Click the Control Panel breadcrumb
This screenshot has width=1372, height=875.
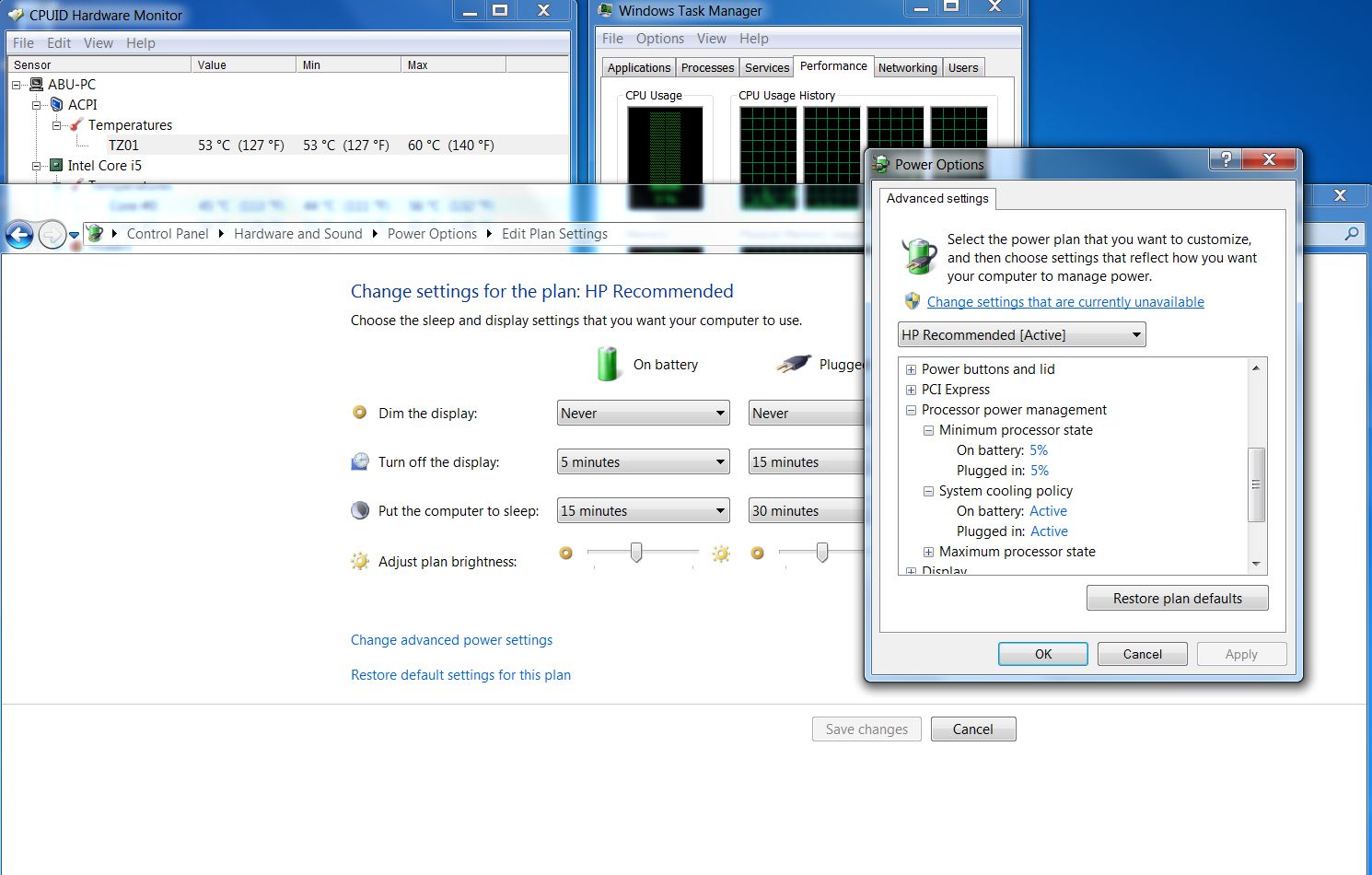(168, 234)
